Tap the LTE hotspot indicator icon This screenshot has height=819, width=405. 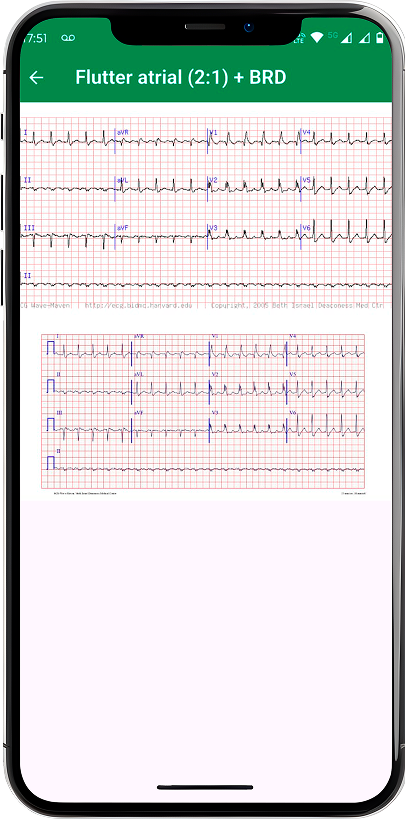(299, 38)
